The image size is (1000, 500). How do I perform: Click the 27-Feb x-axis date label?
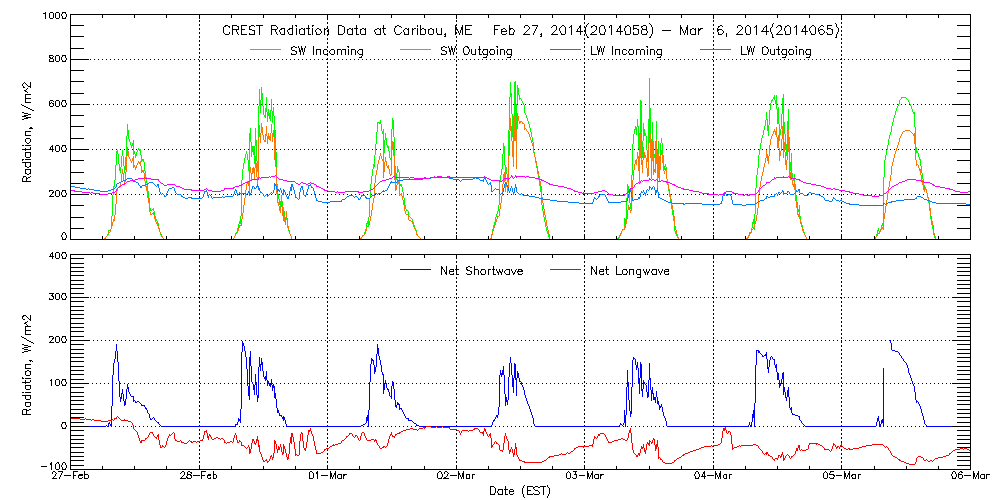point(72,476)
